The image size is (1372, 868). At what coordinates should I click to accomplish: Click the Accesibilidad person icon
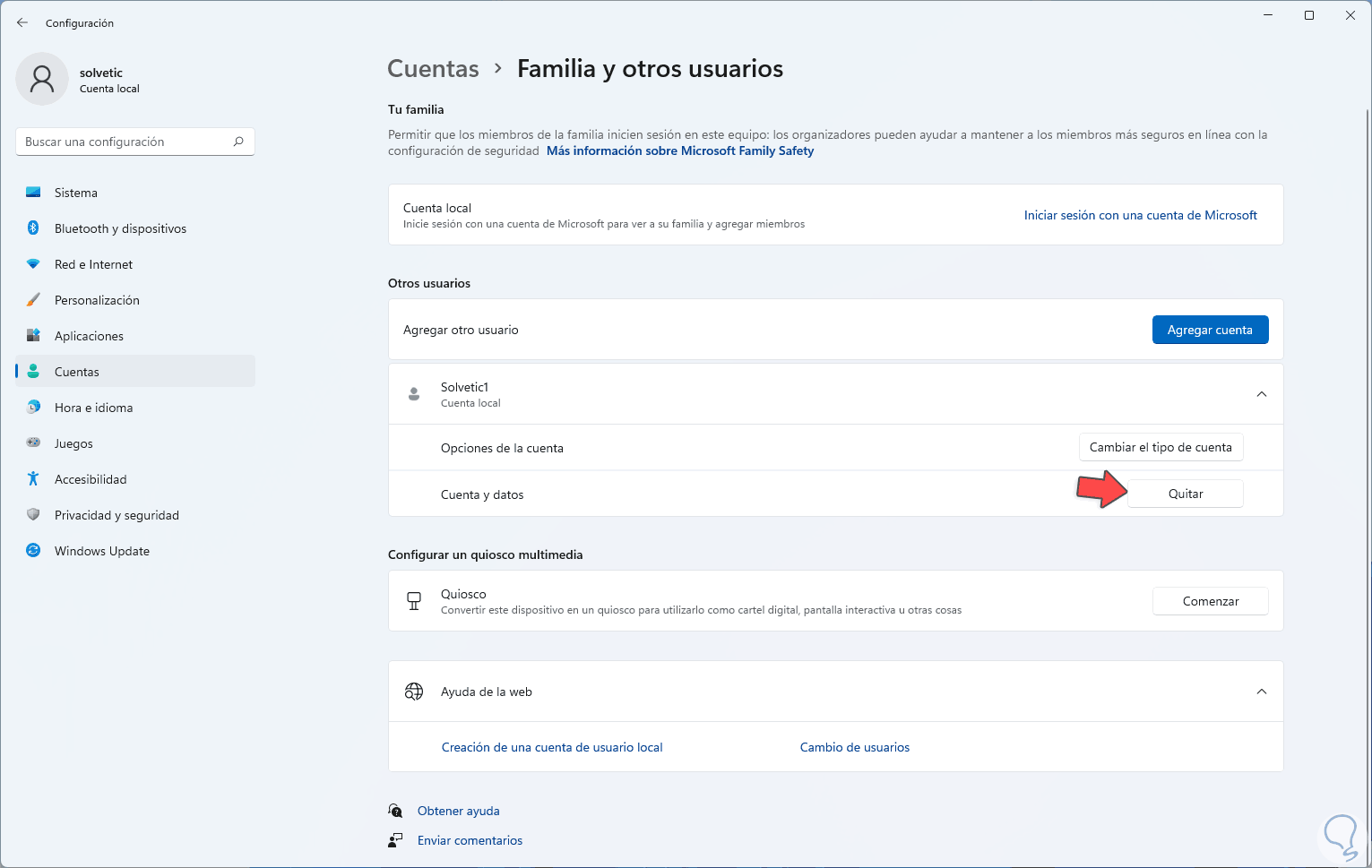click(33, 479)
